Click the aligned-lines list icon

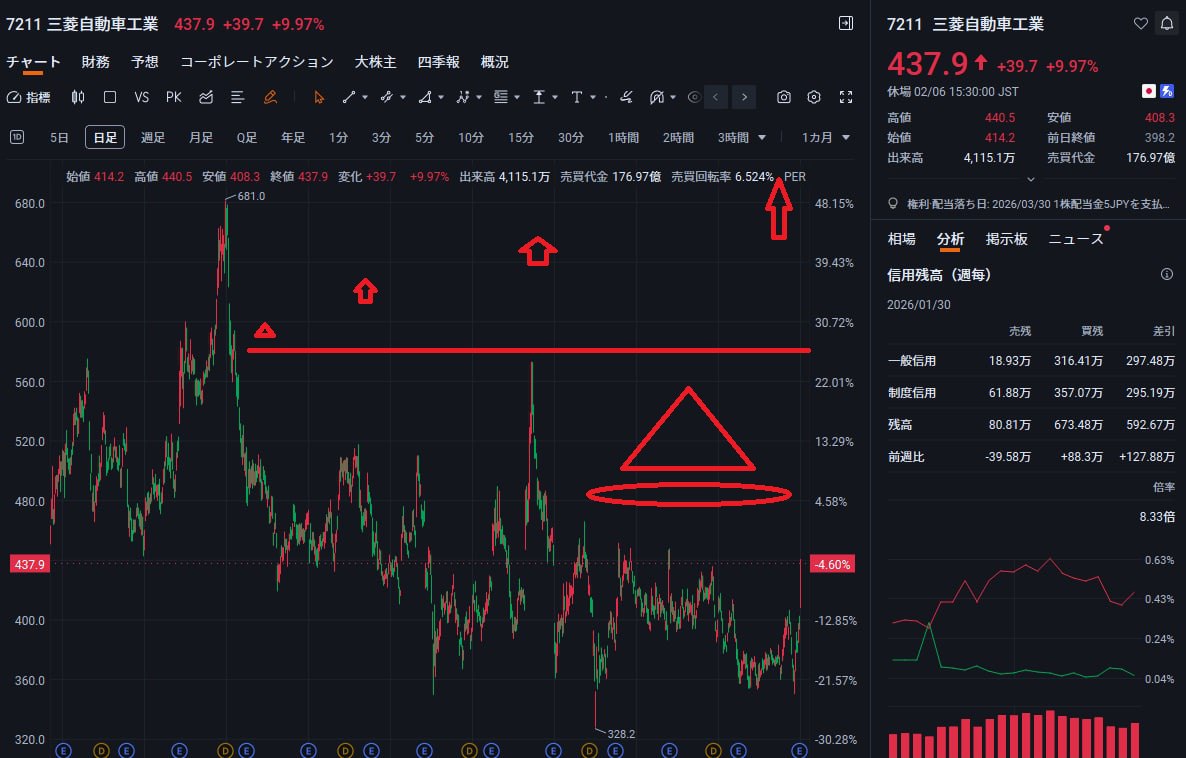(x=238, y=98)
